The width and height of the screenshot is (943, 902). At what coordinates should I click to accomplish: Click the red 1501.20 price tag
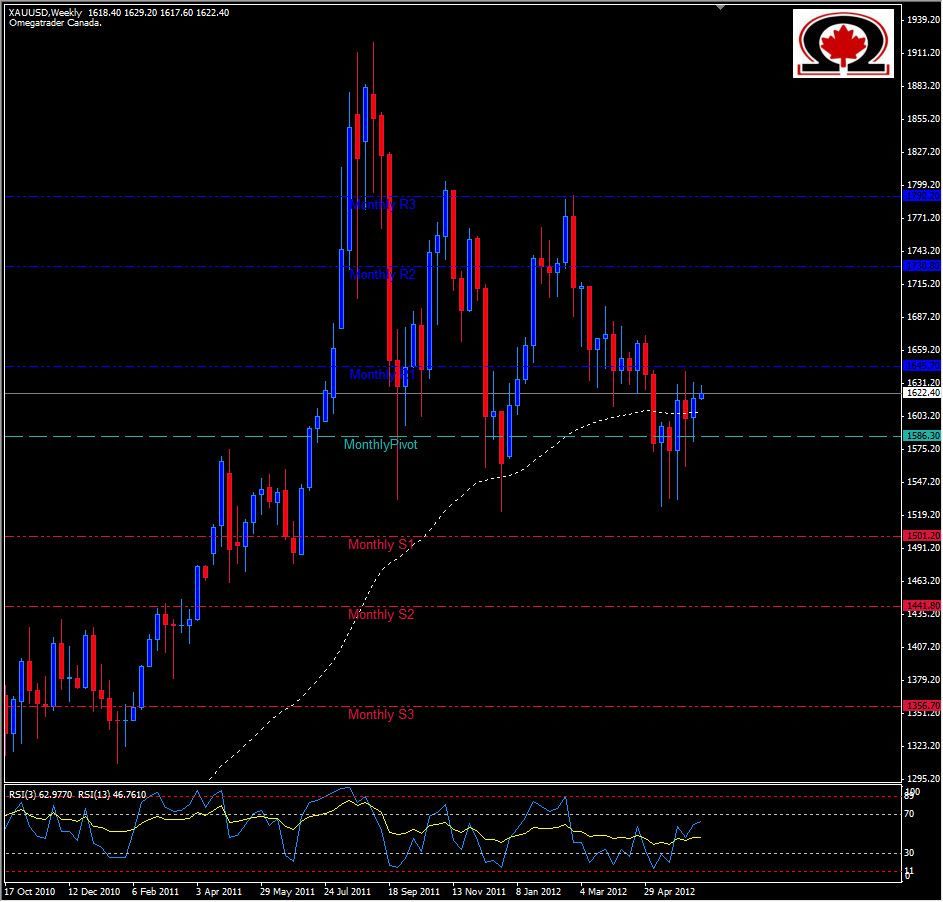tap(919, 534)
